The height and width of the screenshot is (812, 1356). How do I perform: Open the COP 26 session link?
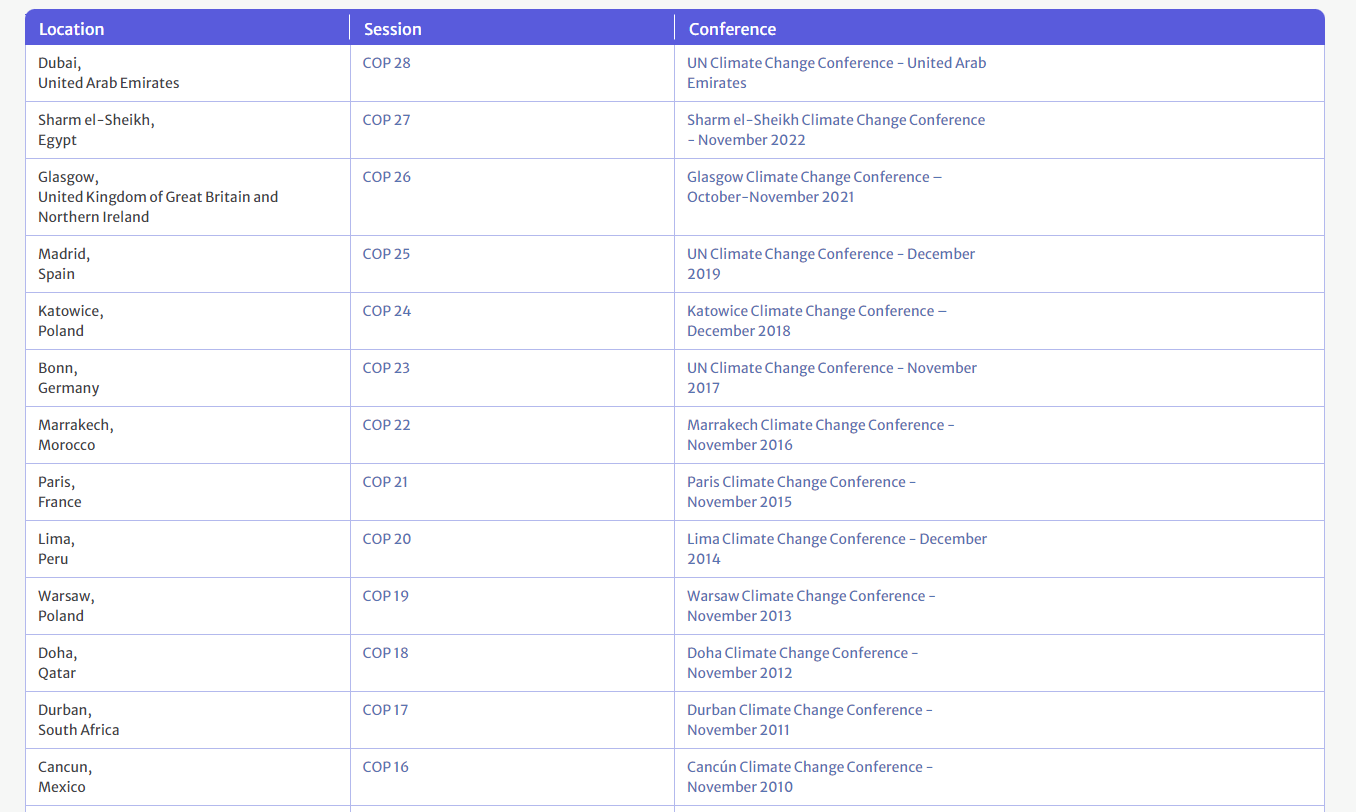(386, 177)
